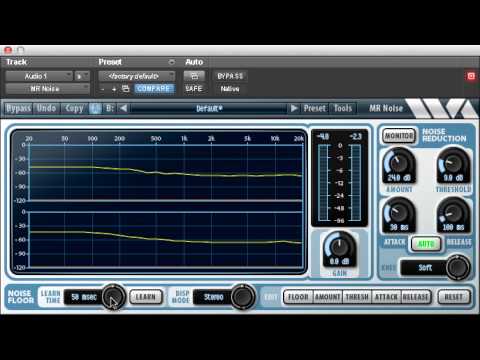Select the FLOOR edit tab

(x=298, y=297)
